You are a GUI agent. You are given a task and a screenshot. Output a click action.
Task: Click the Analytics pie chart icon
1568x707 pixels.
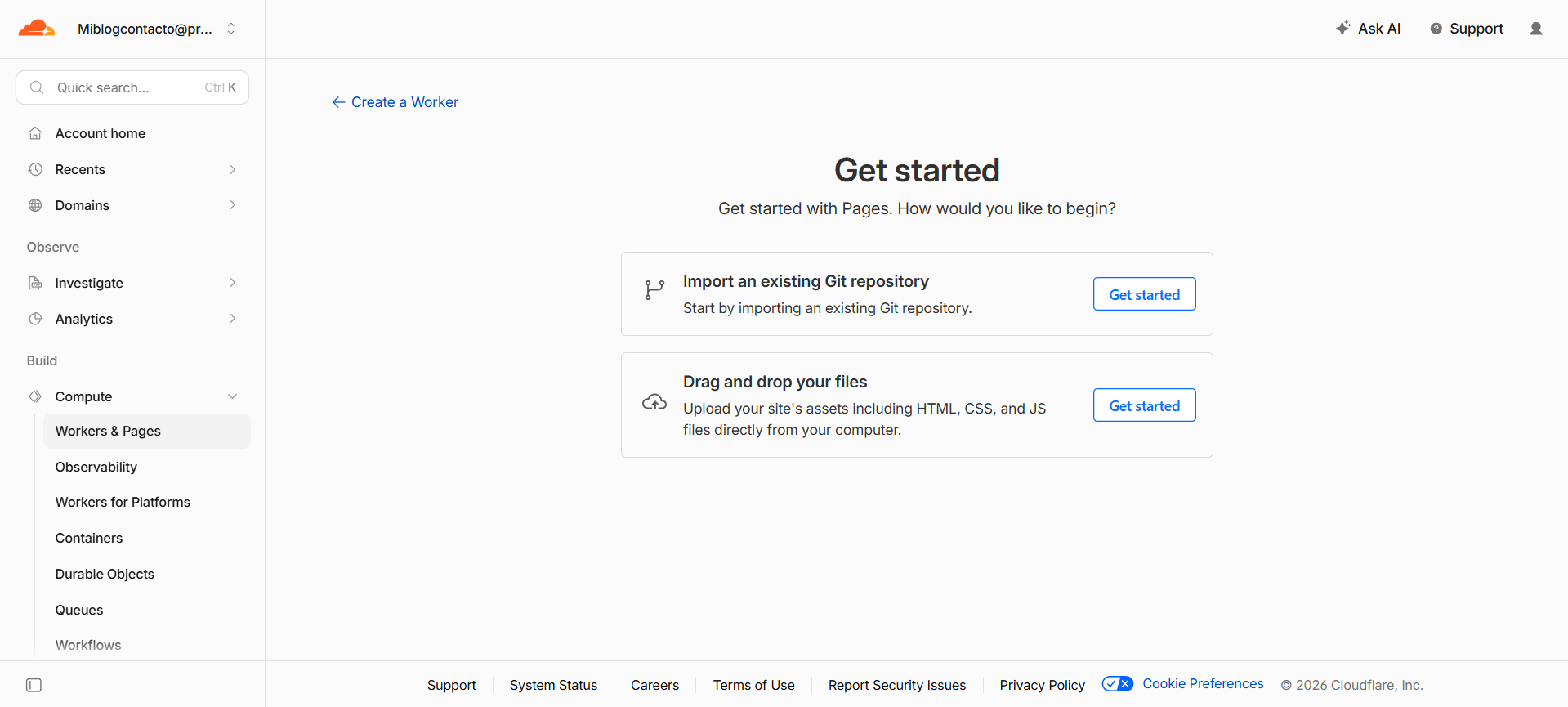click(35, 319)
